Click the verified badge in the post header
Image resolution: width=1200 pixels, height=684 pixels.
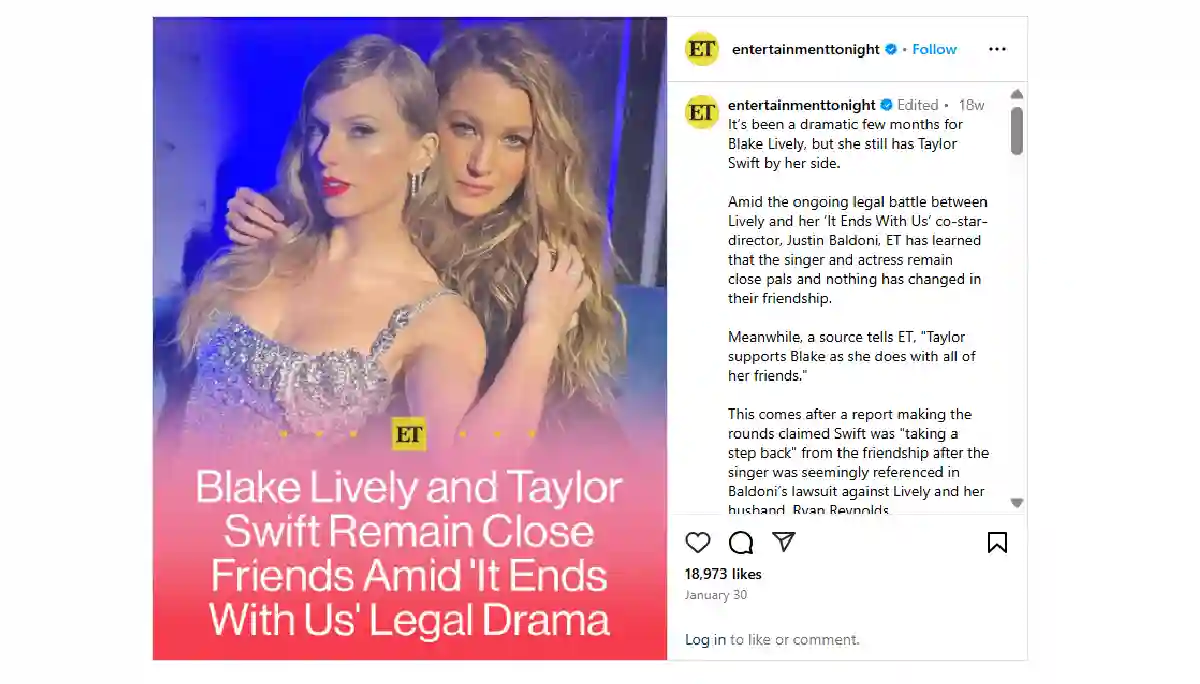point(890,49)
